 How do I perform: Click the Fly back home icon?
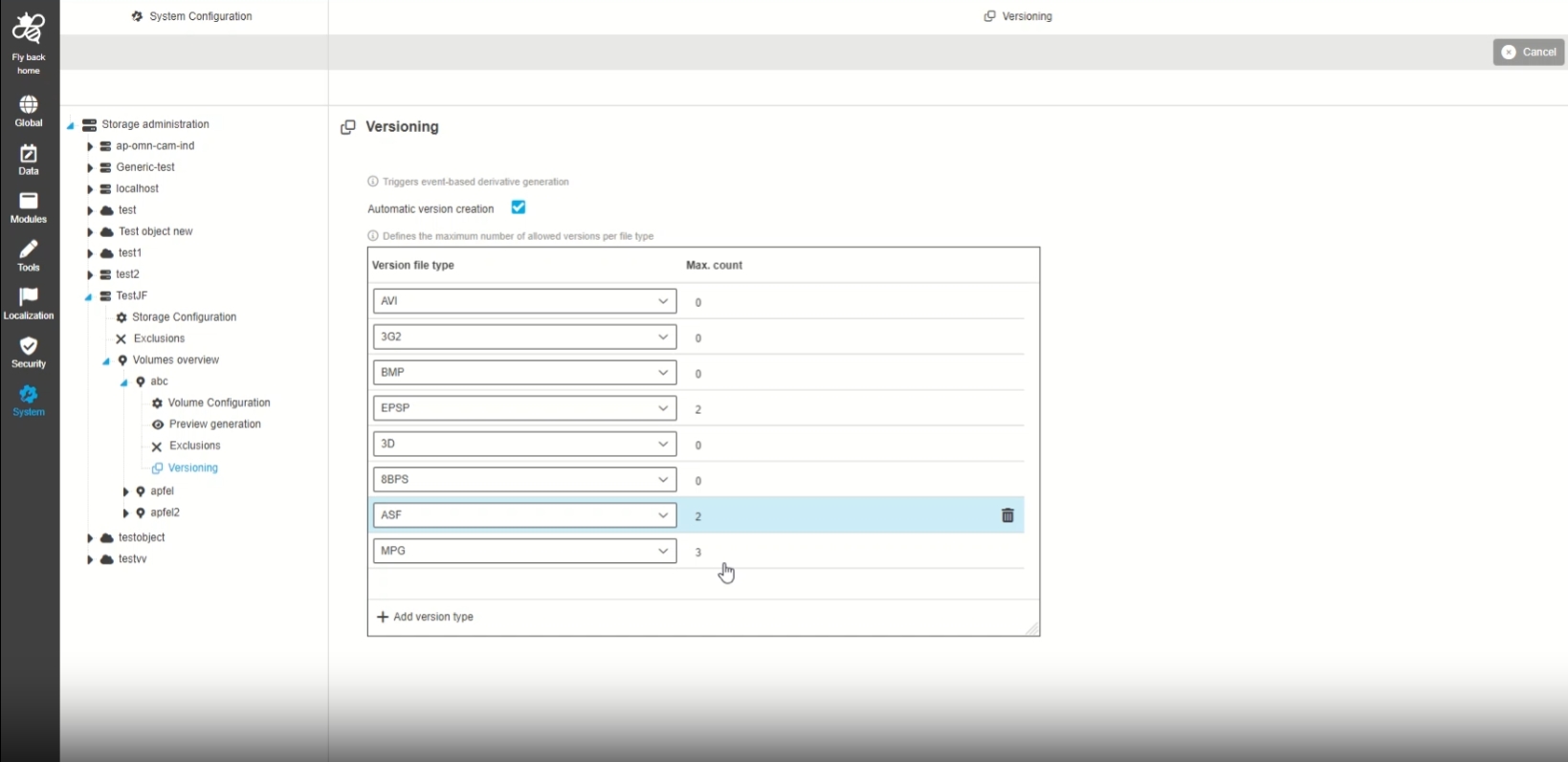coord(29,30)
